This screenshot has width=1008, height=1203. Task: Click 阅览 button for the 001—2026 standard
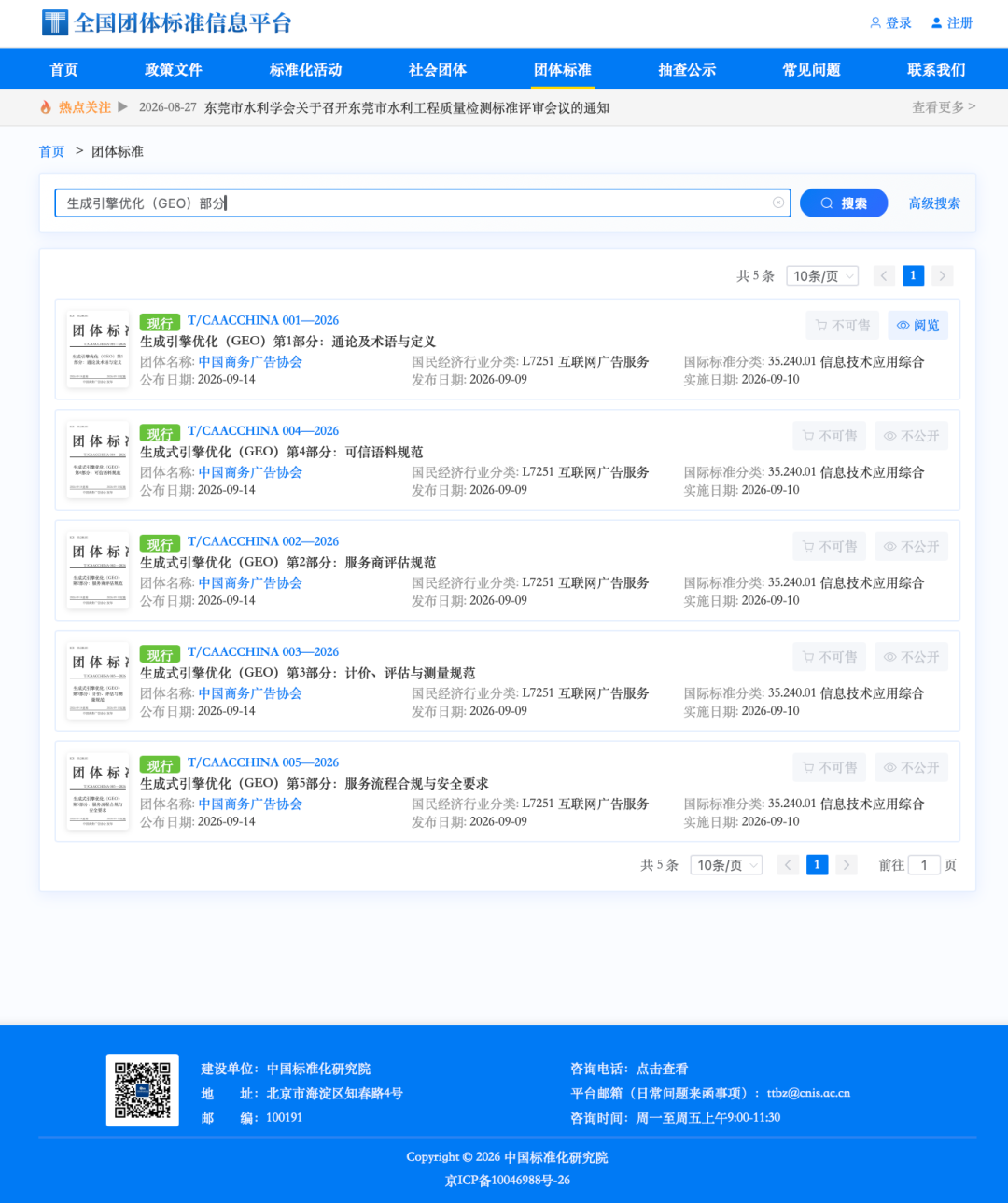917,326
